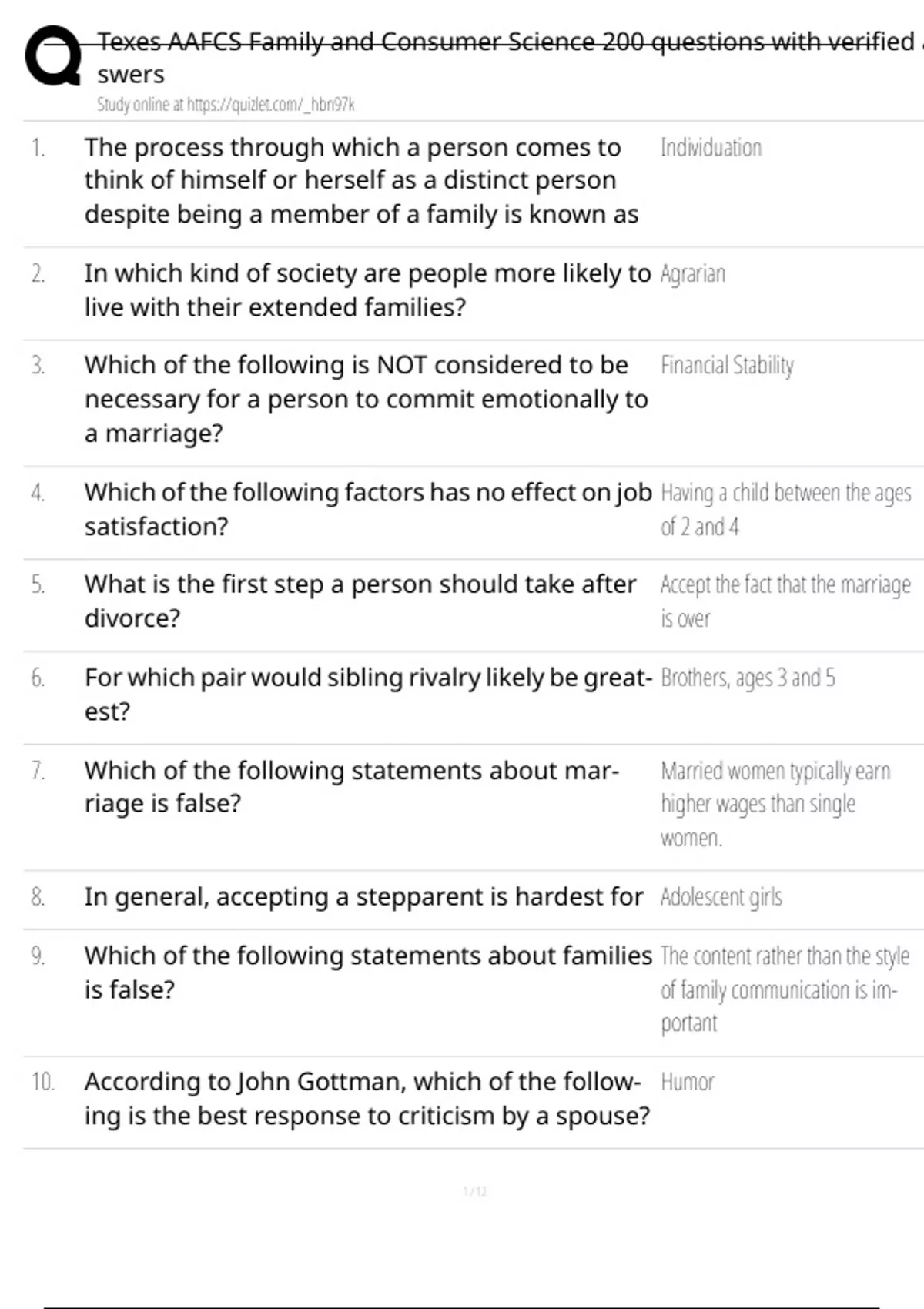
Task: Select the 'Financial Stability' answer
Action: coord(727,366)
